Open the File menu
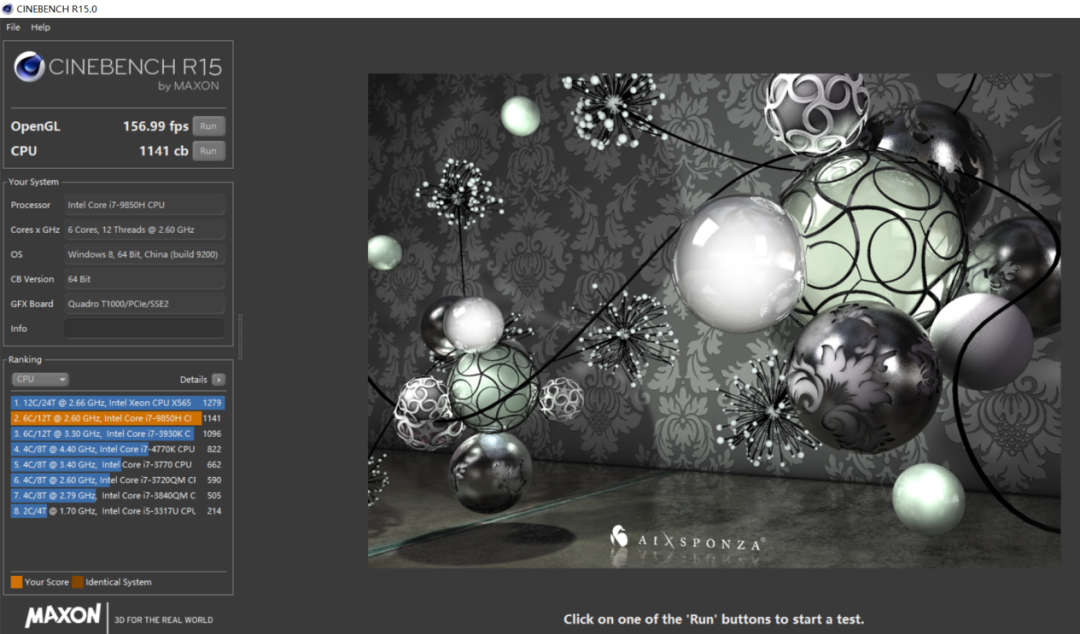1080x634 pixels. pos(13,28)
